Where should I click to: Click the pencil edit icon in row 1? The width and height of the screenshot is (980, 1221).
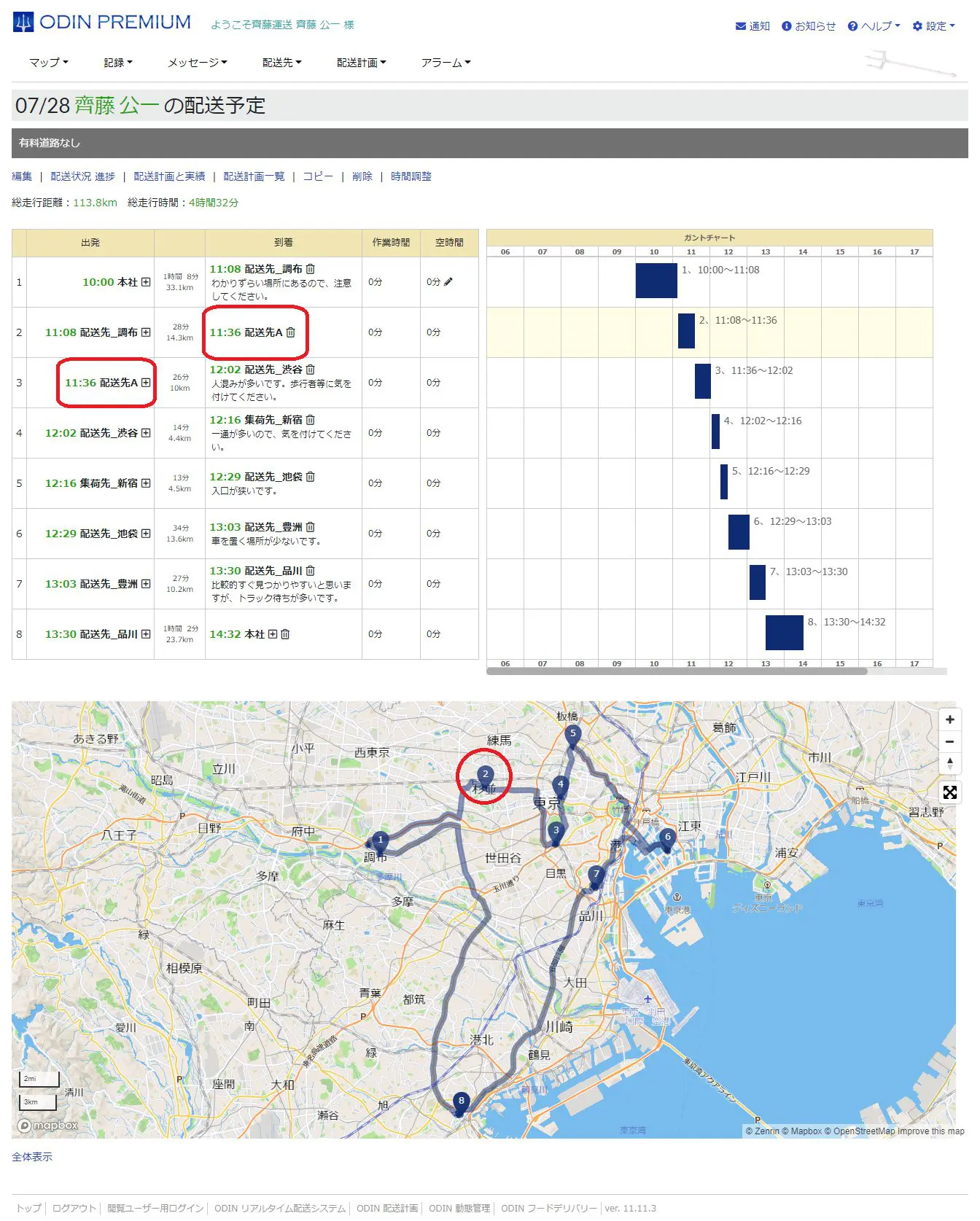tap(448, 281)
